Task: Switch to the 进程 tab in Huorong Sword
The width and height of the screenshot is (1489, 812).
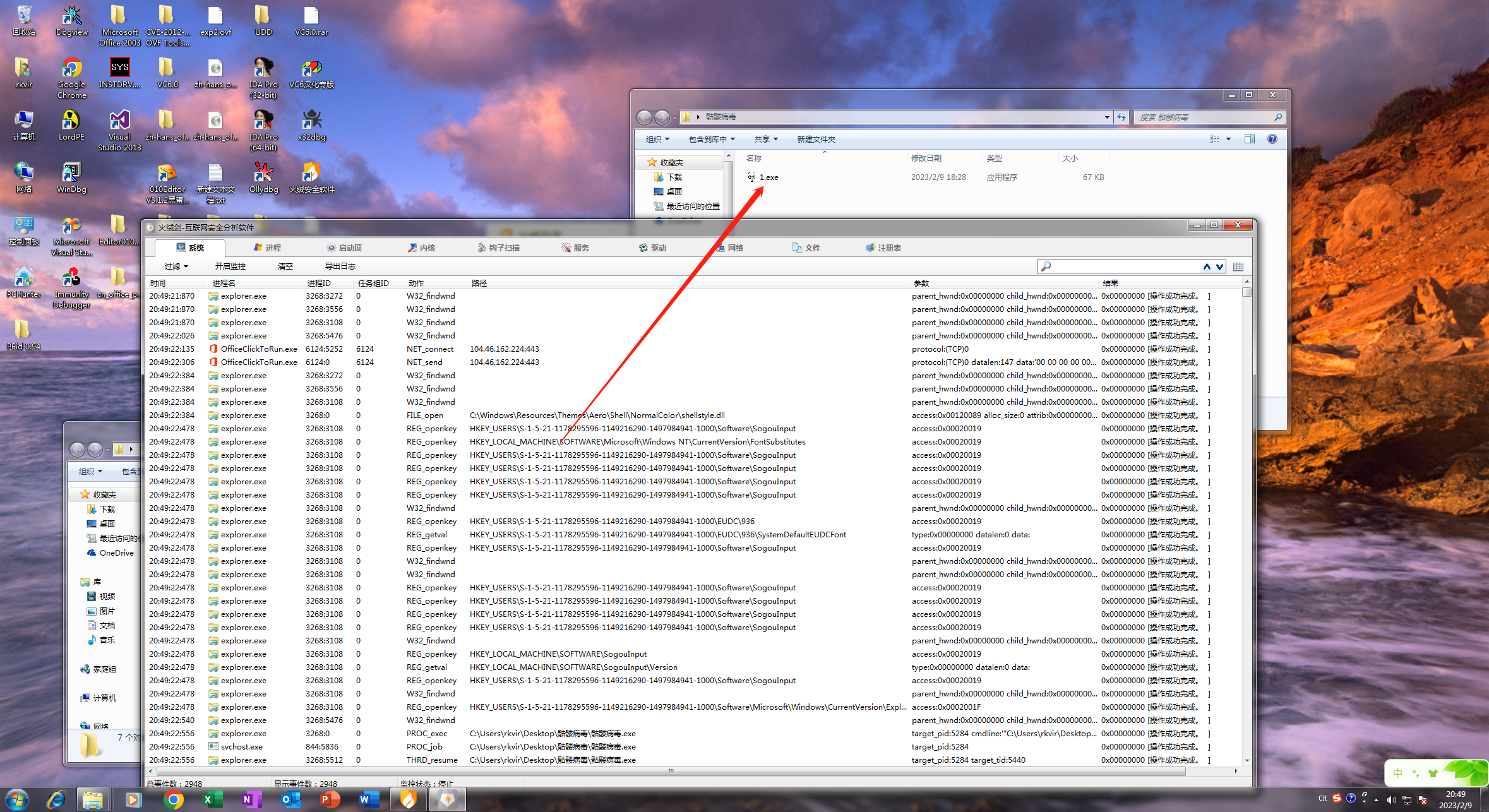Action: (267, 248)
